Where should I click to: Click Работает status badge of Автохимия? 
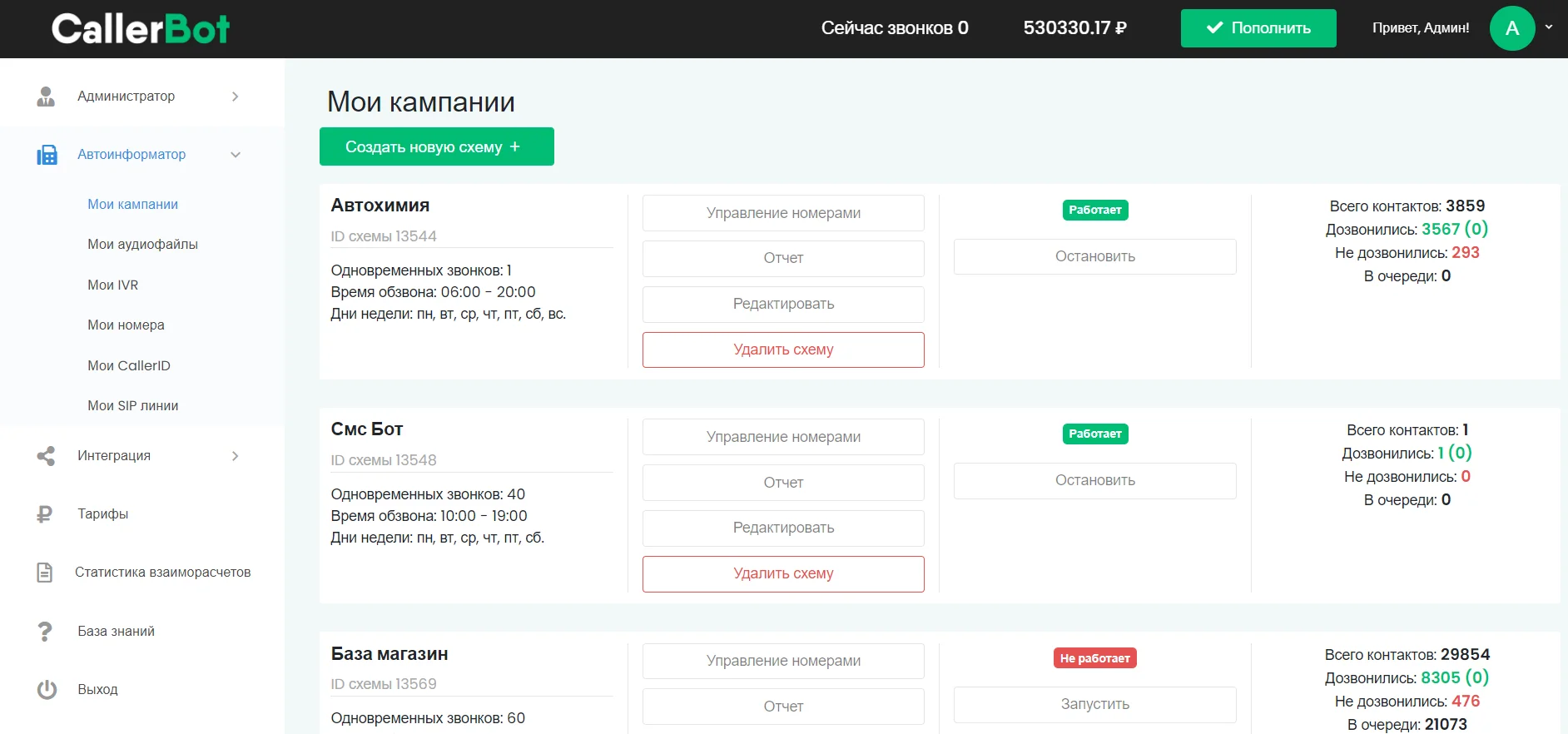tap(1095, 210)
